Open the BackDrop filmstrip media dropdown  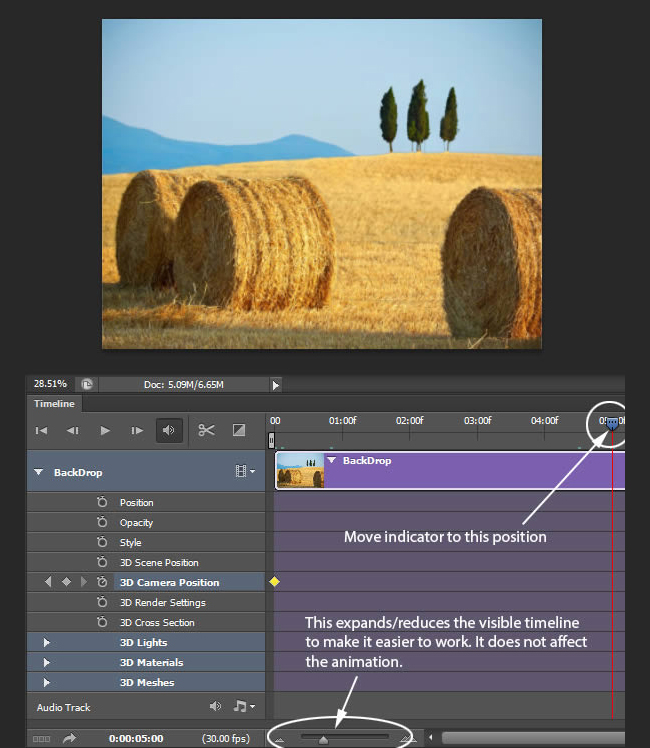pos(244,472)
